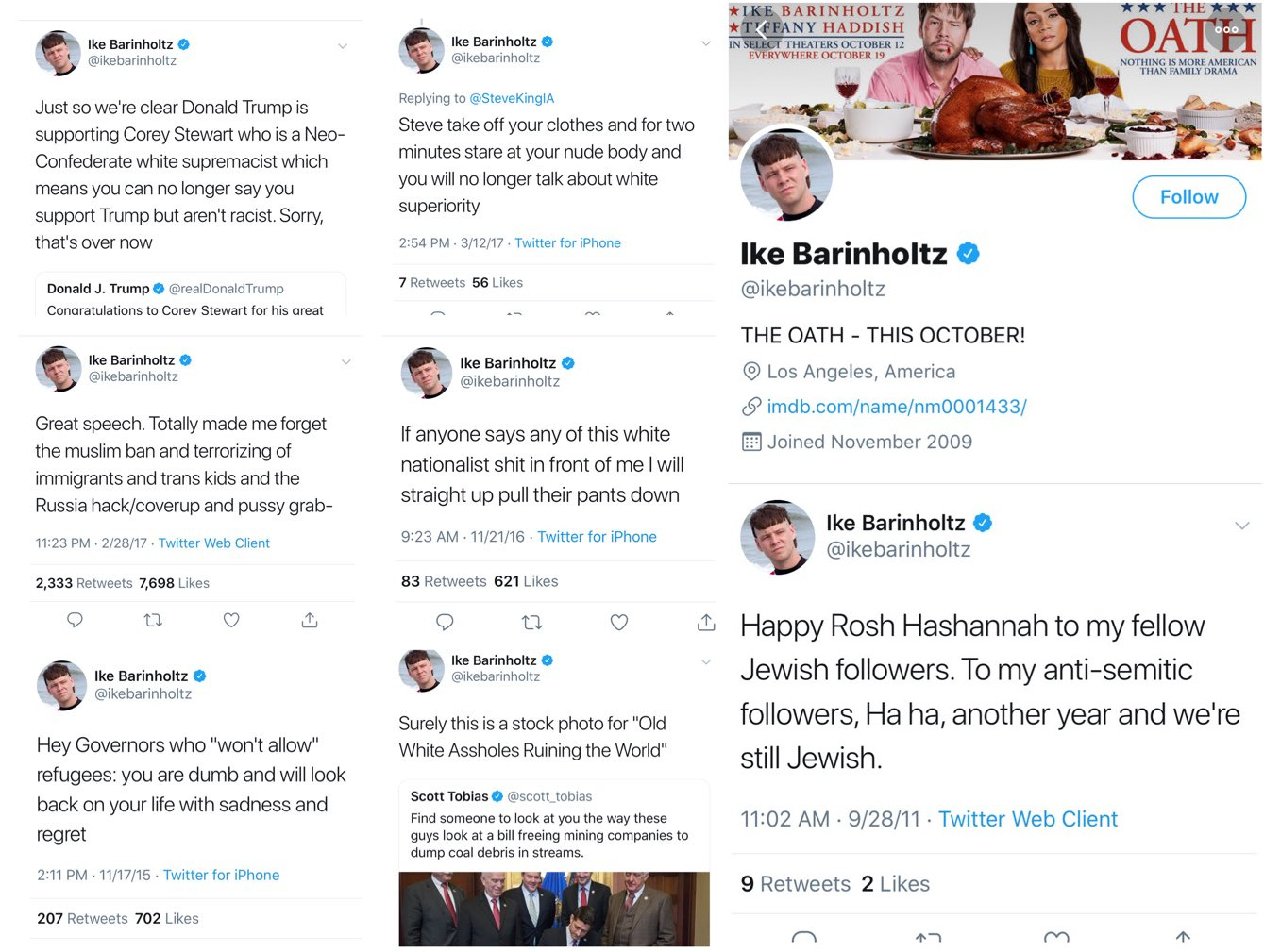Open the profile's three-dot more menu
This screenshot has width=1264, height=952.
tap(1226, 30)
